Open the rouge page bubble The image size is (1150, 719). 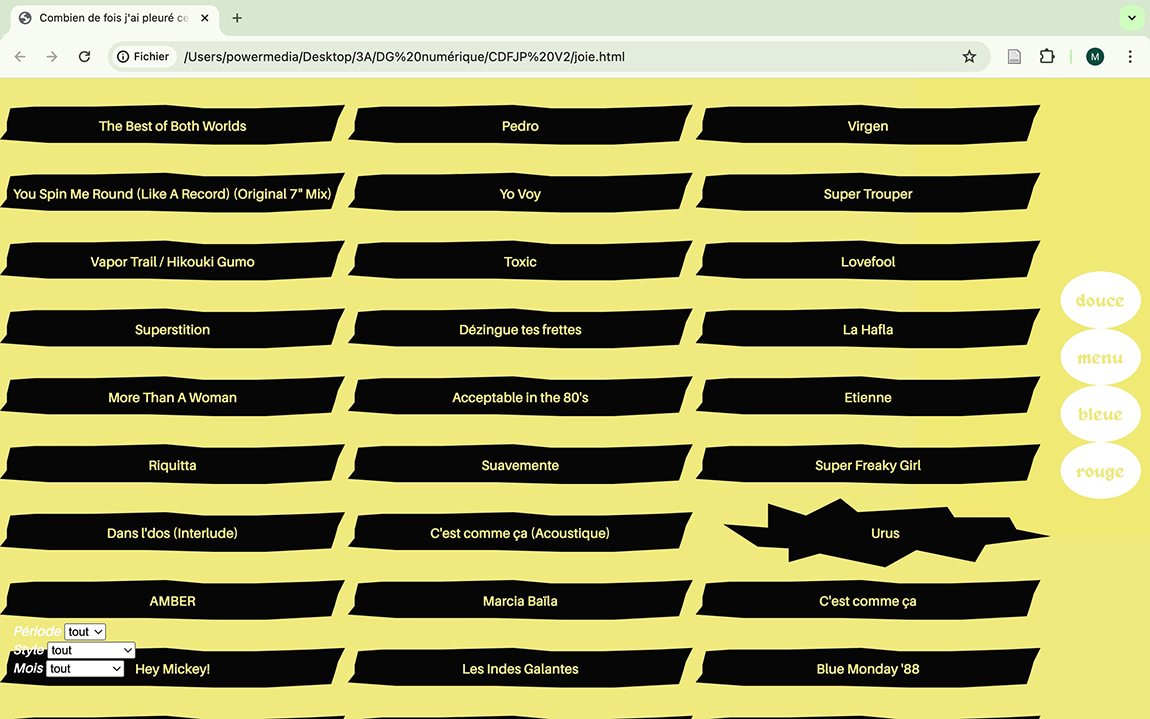coord(1100,471)
